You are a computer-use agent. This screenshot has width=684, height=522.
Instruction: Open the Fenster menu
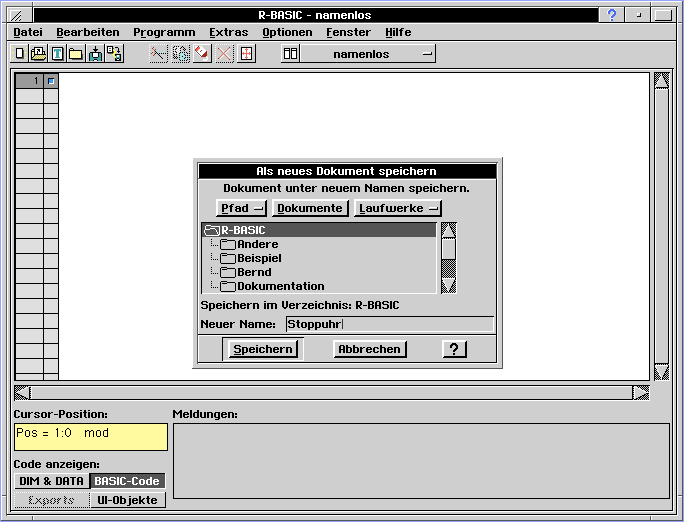[349, 32]
